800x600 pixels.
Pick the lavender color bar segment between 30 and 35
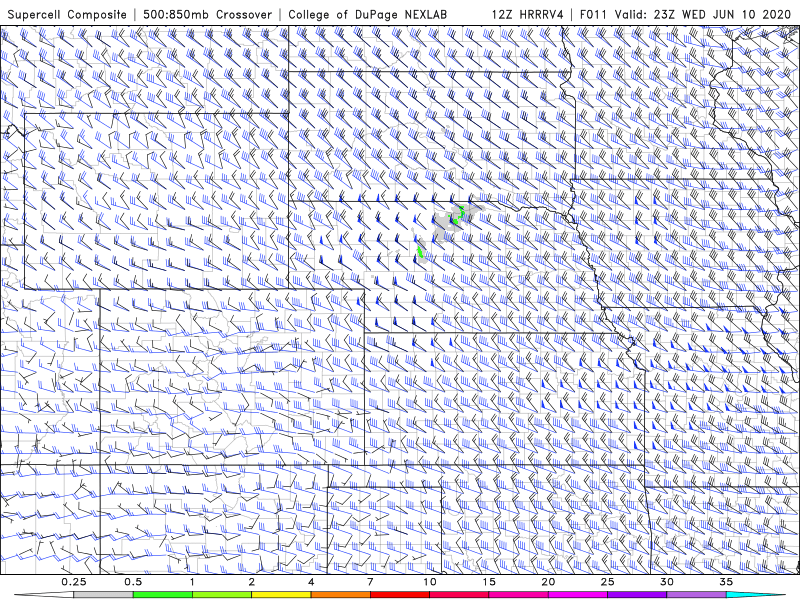pyautogui.click(x=696, y=595)
